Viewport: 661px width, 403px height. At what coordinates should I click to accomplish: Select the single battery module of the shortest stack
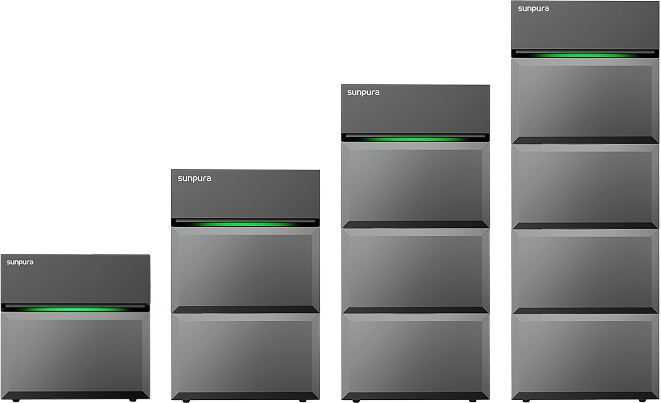click(75, 355)
